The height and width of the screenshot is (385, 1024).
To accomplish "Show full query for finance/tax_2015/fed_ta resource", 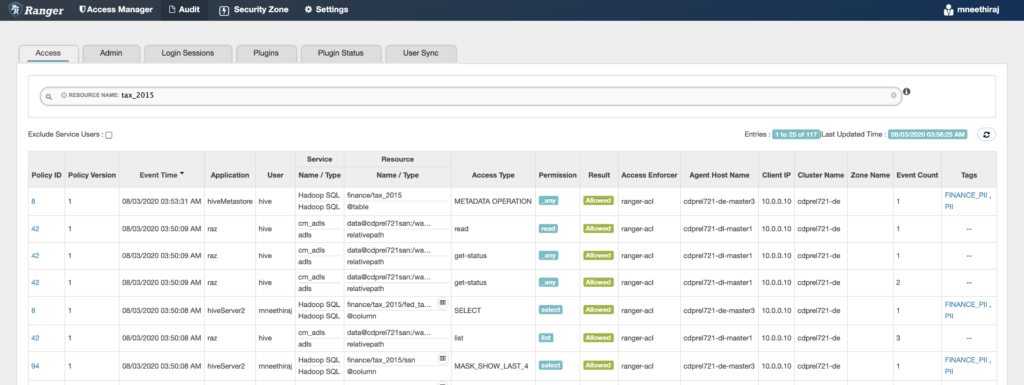I will [442, 303].
